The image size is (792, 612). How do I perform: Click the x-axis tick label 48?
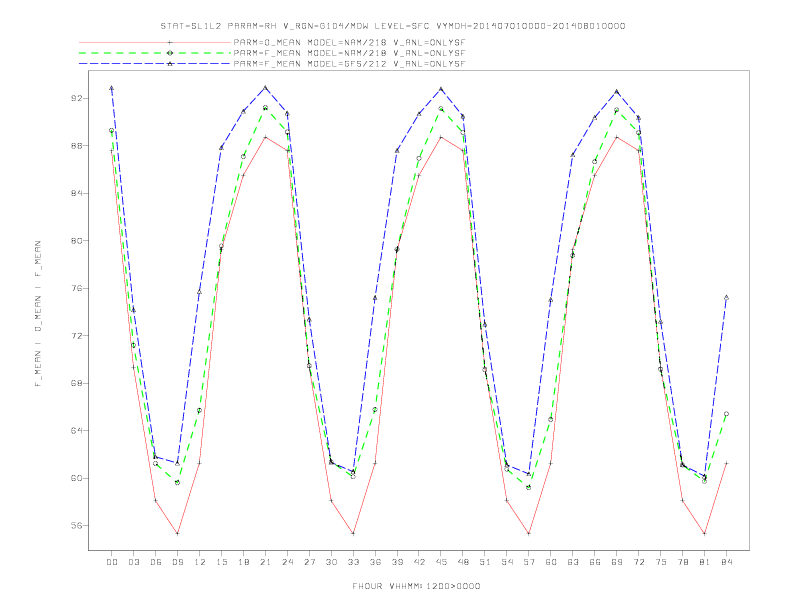[463, 562]
